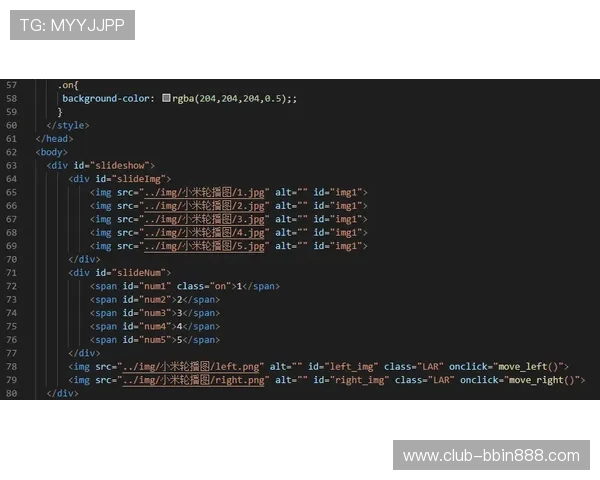Place cursor on the "slideshow" id value
600x480 pixels.
121,165
